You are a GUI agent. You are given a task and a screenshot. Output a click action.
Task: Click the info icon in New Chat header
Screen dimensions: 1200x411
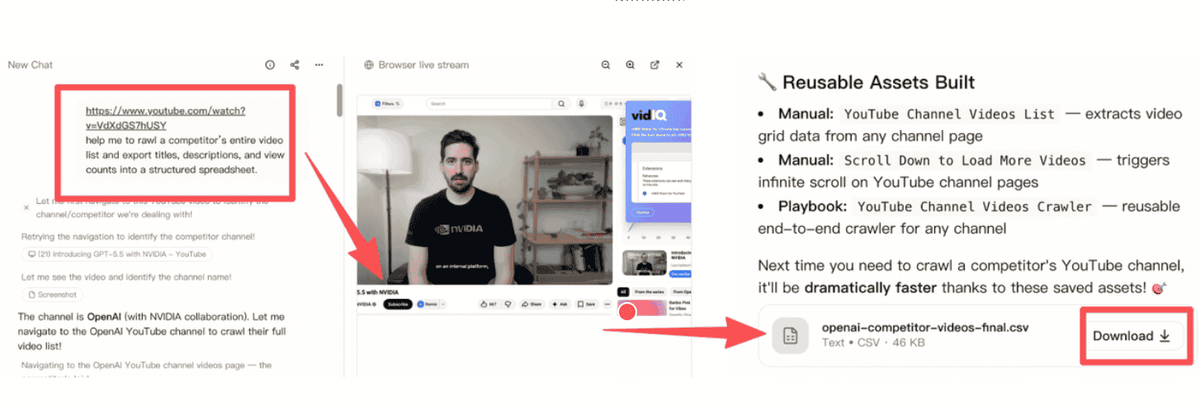pyautogui.click(x=270, y=65)
